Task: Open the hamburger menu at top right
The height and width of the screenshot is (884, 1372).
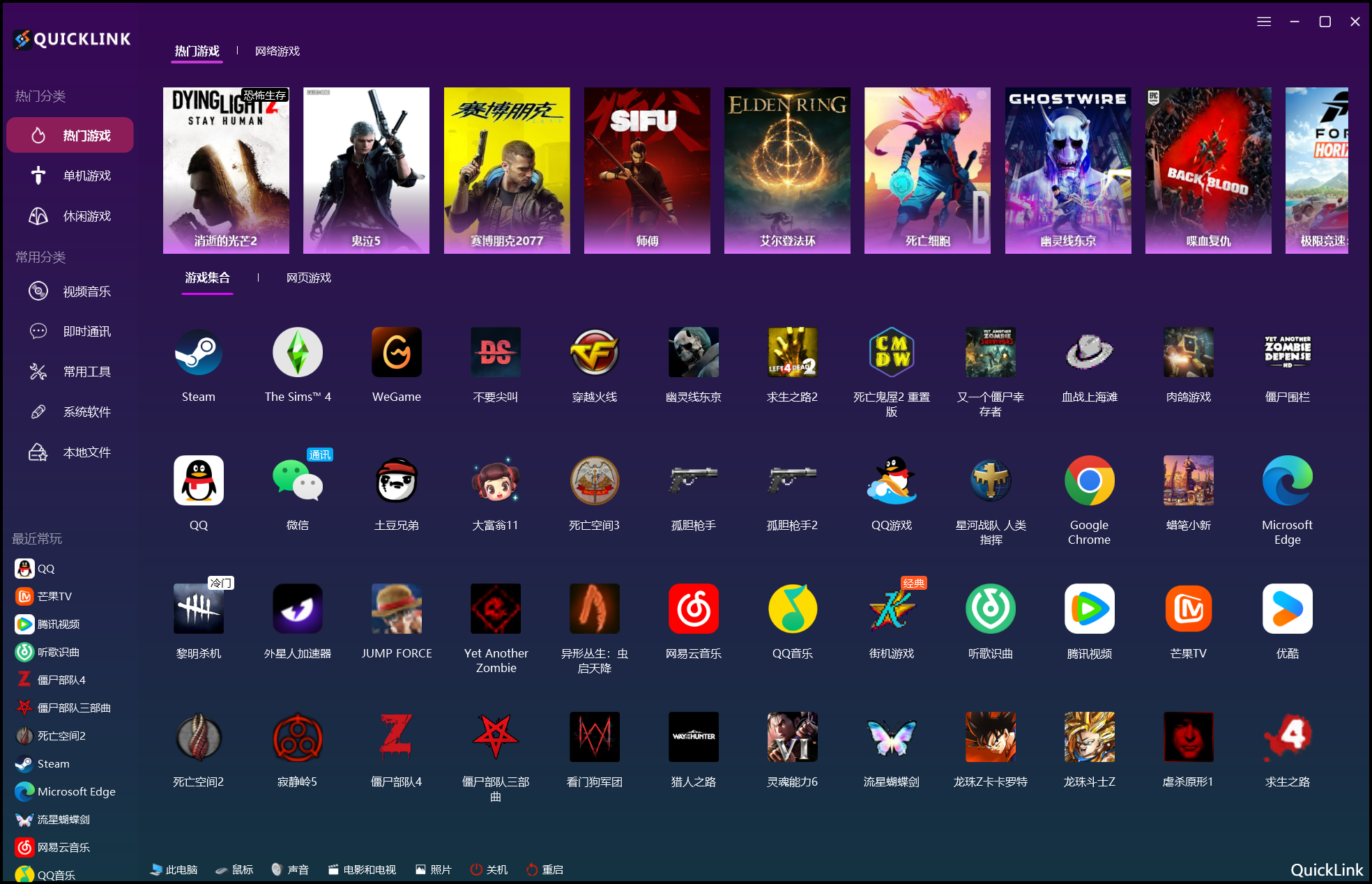Action: tap(1263, 22)
